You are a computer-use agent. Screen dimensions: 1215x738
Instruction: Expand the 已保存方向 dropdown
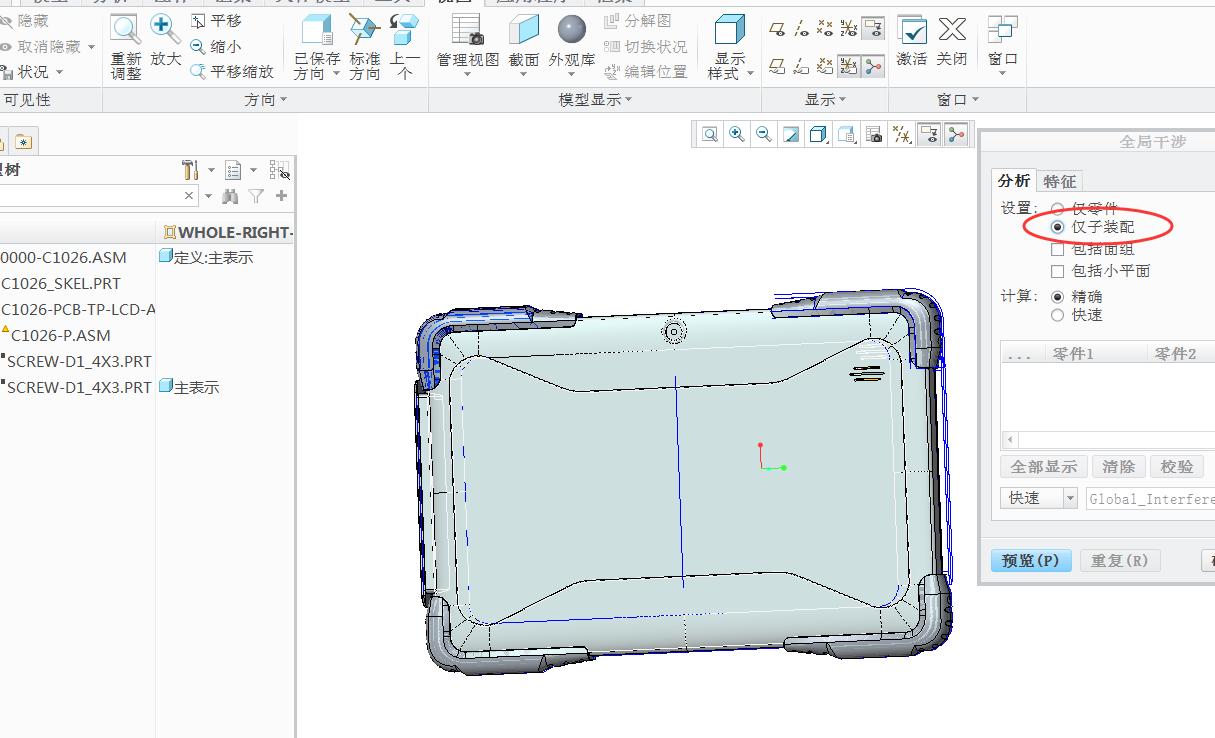pos(336,74)
